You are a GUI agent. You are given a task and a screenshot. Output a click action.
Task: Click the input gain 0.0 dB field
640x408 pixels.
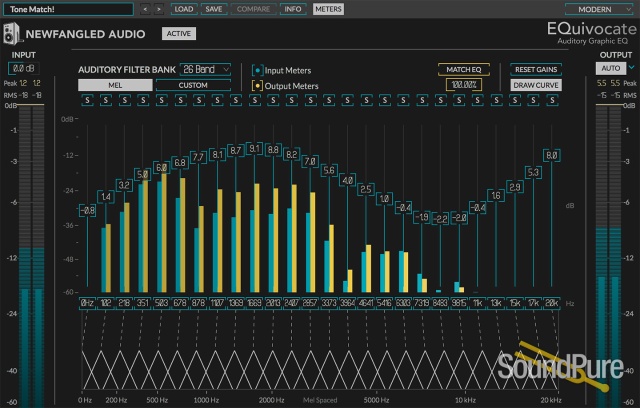[x=23, y=68]
